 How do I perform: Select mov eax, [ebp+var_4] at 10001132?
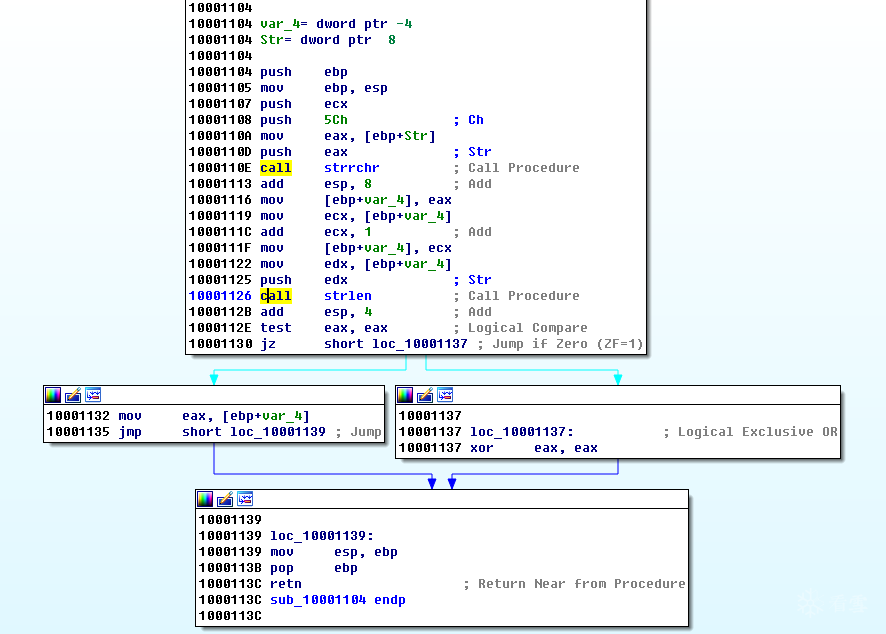pos(214,416)
